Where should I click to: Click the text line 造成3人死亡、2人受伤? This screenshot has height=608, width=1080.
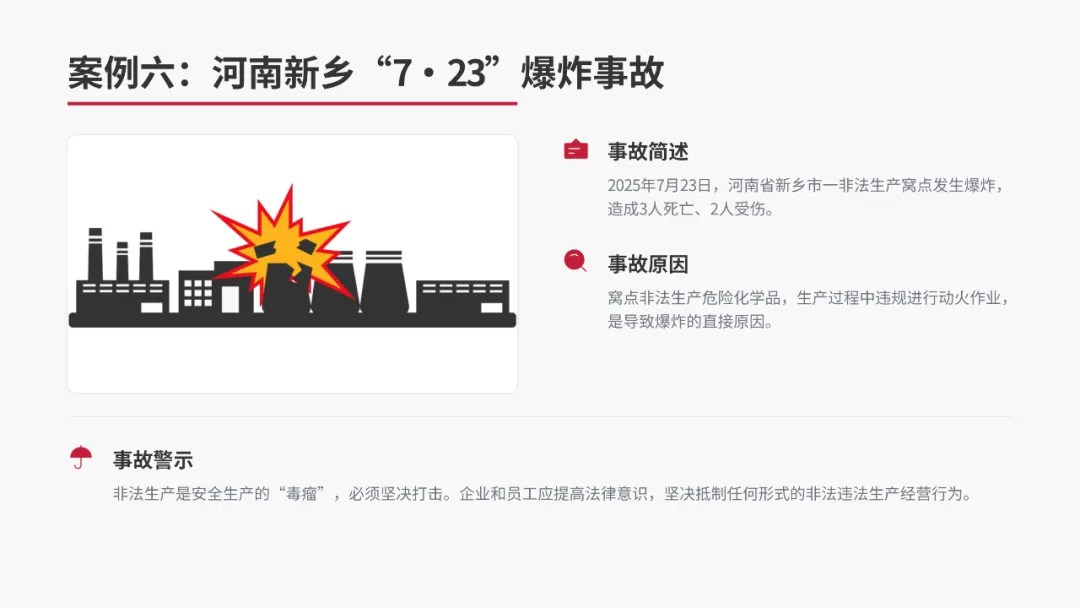tap(691, 209)
